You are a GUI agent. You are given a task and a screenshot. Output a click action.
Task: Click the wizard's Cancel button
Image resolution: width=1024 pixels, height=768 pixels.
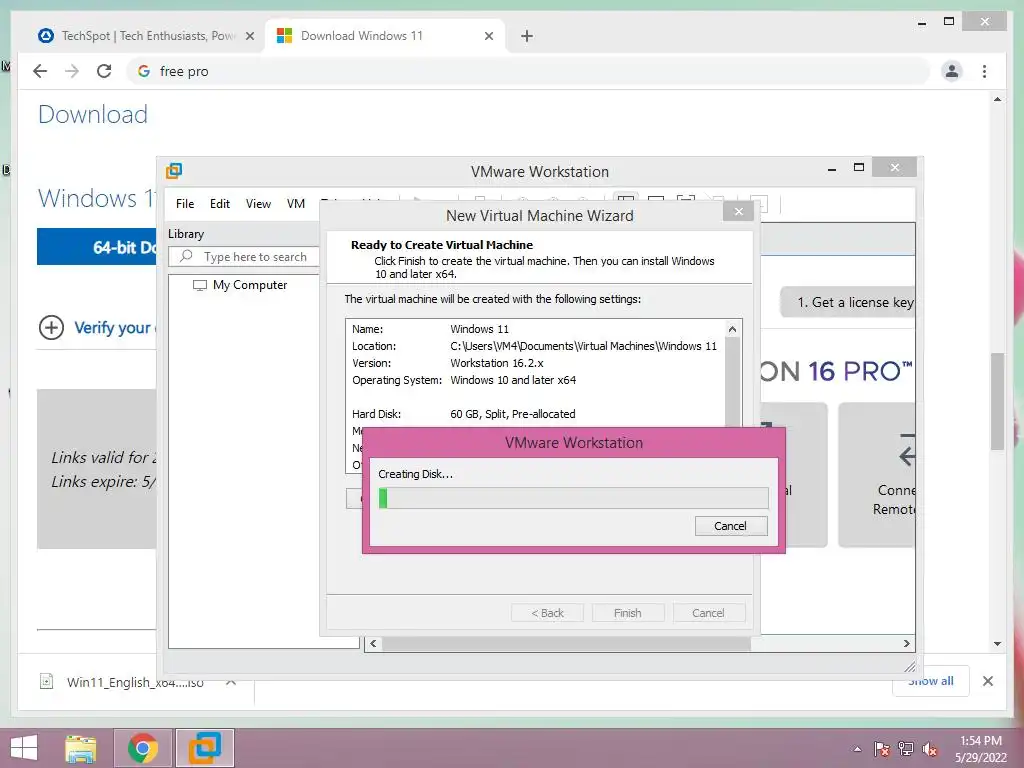click(x=708, y=613)
